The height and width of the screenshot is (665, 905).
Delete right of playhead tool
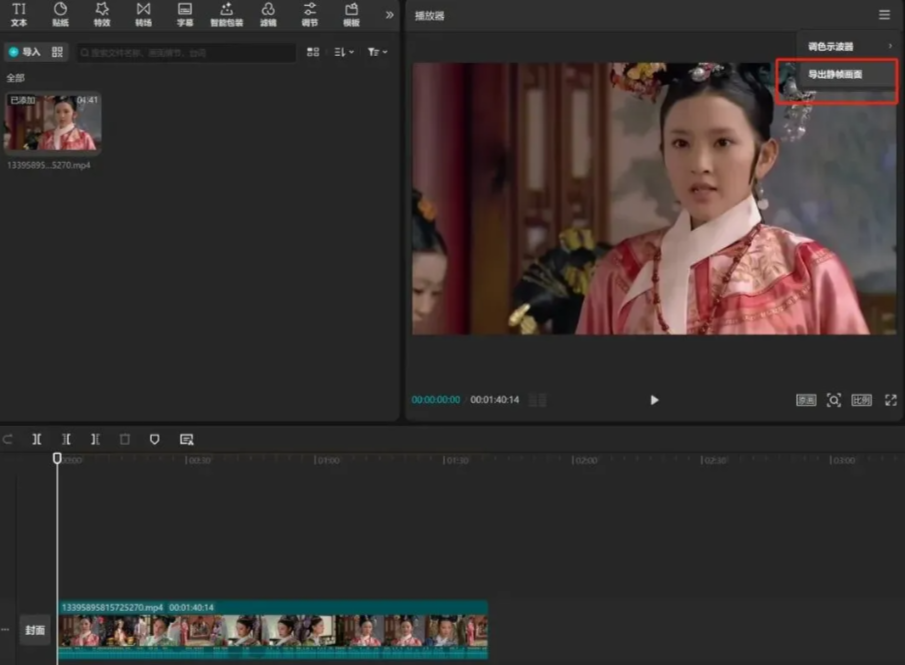pos(95,439)
